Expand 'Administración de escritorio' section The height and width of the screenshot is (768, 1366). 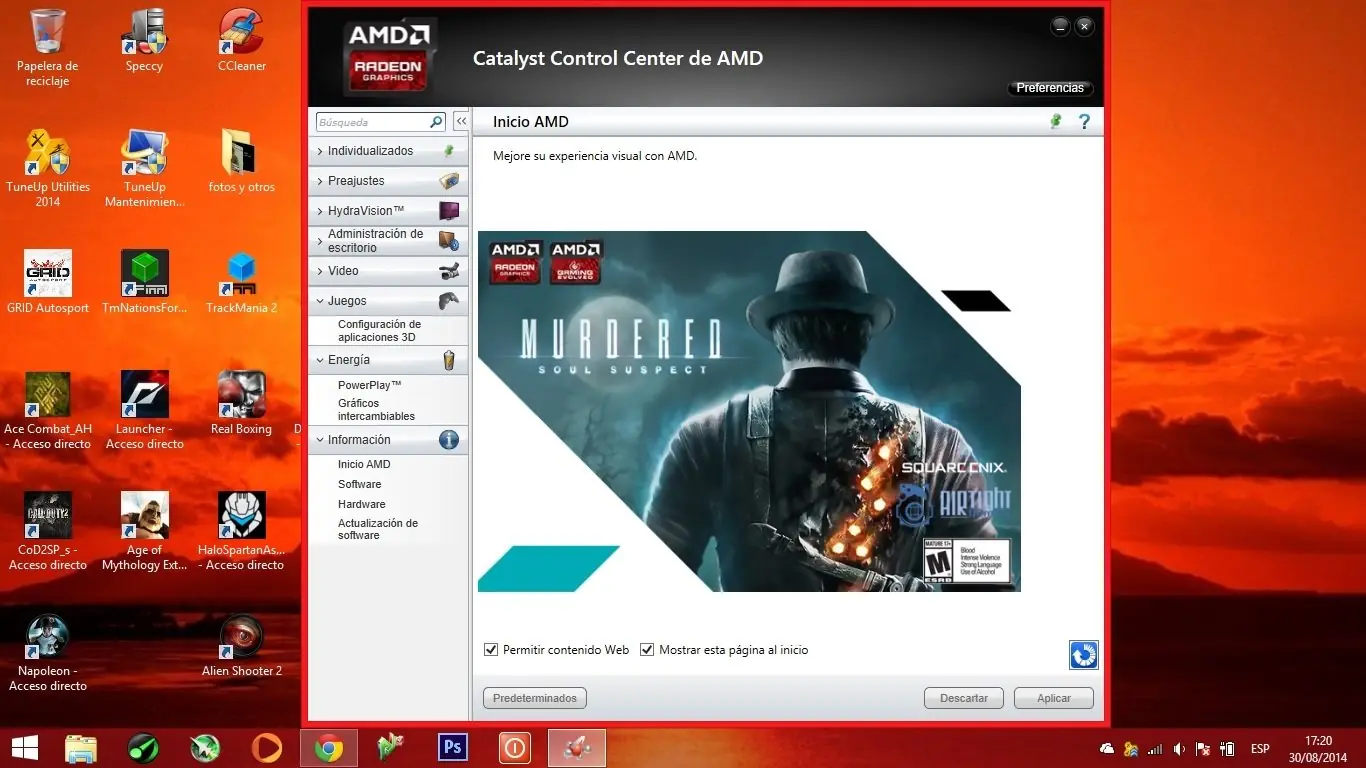coord(389,241)
